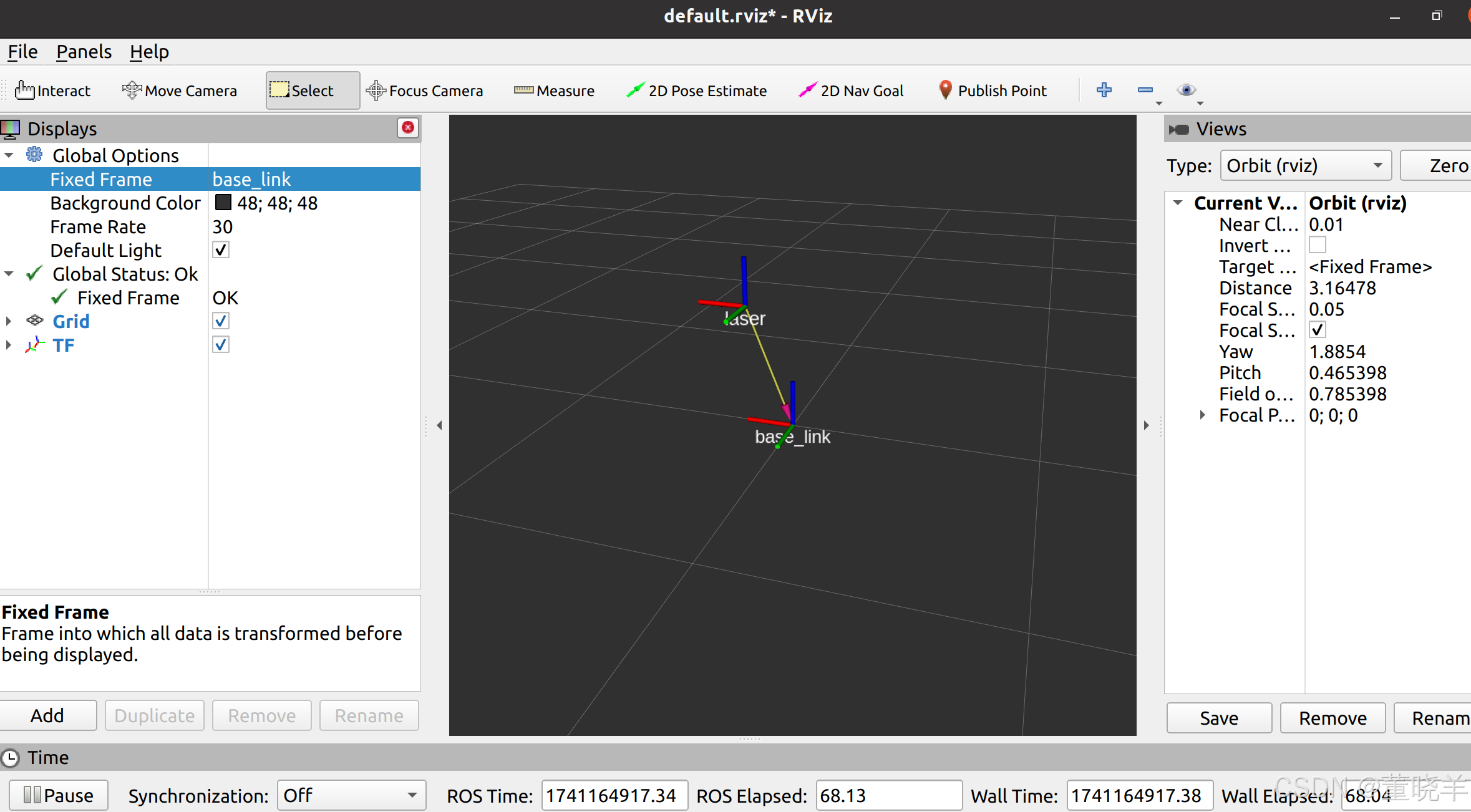Uncheck the TF display checkbox
1471x812 pixels.
221,345
